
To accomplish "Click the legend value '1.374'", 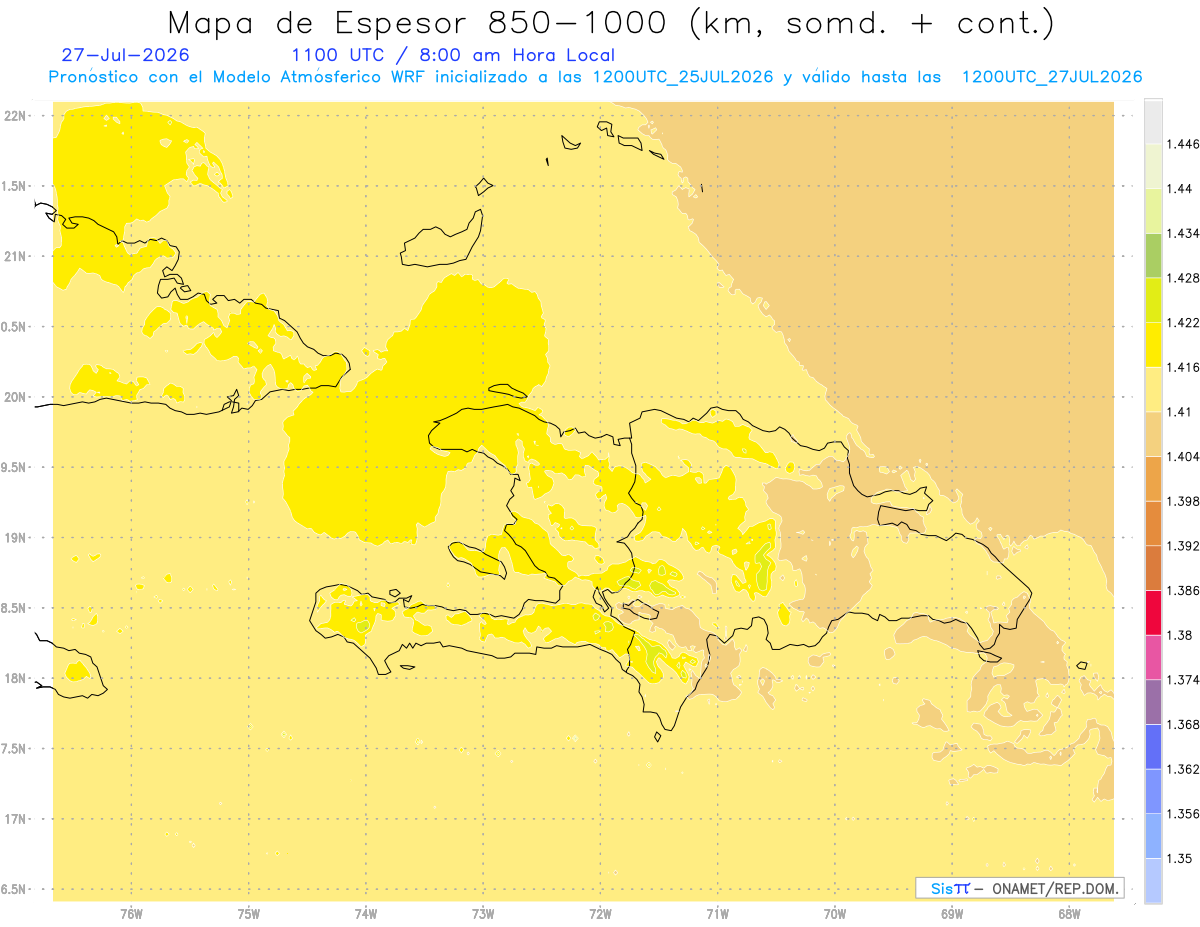I will 1182,680.
